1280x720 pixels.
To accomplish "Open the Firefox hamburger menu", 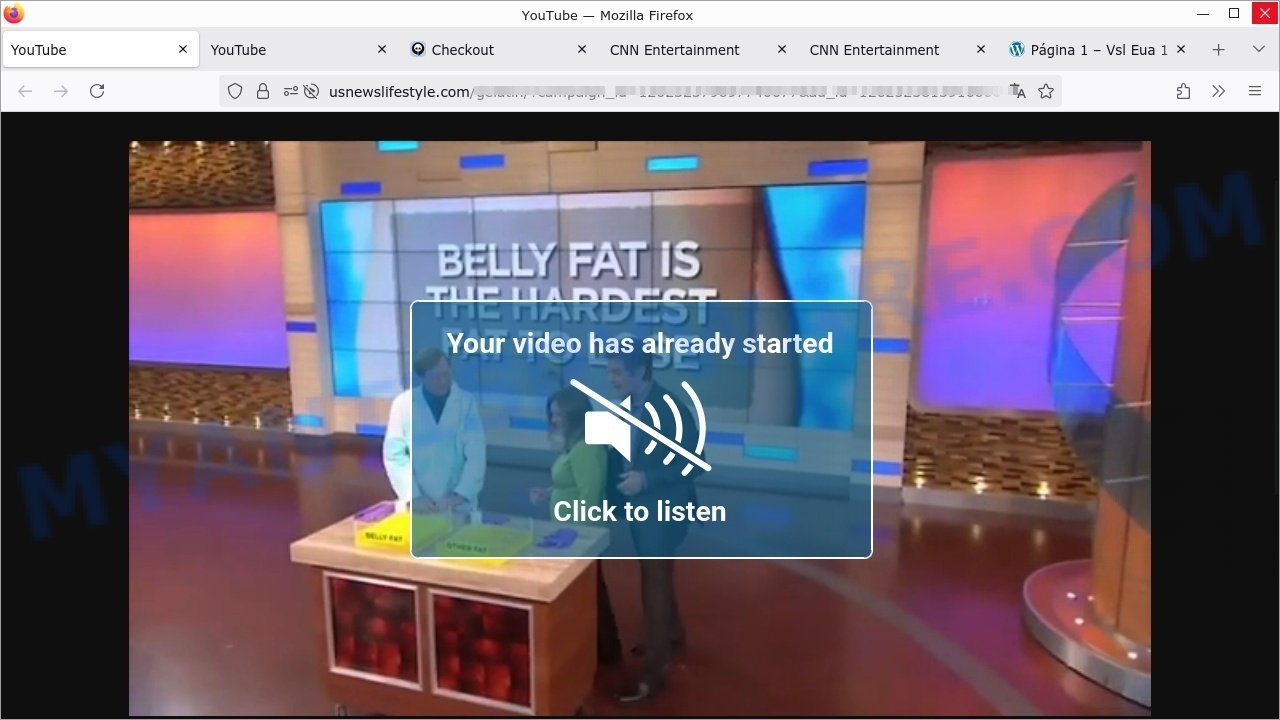I will (x=1255, y=91).
